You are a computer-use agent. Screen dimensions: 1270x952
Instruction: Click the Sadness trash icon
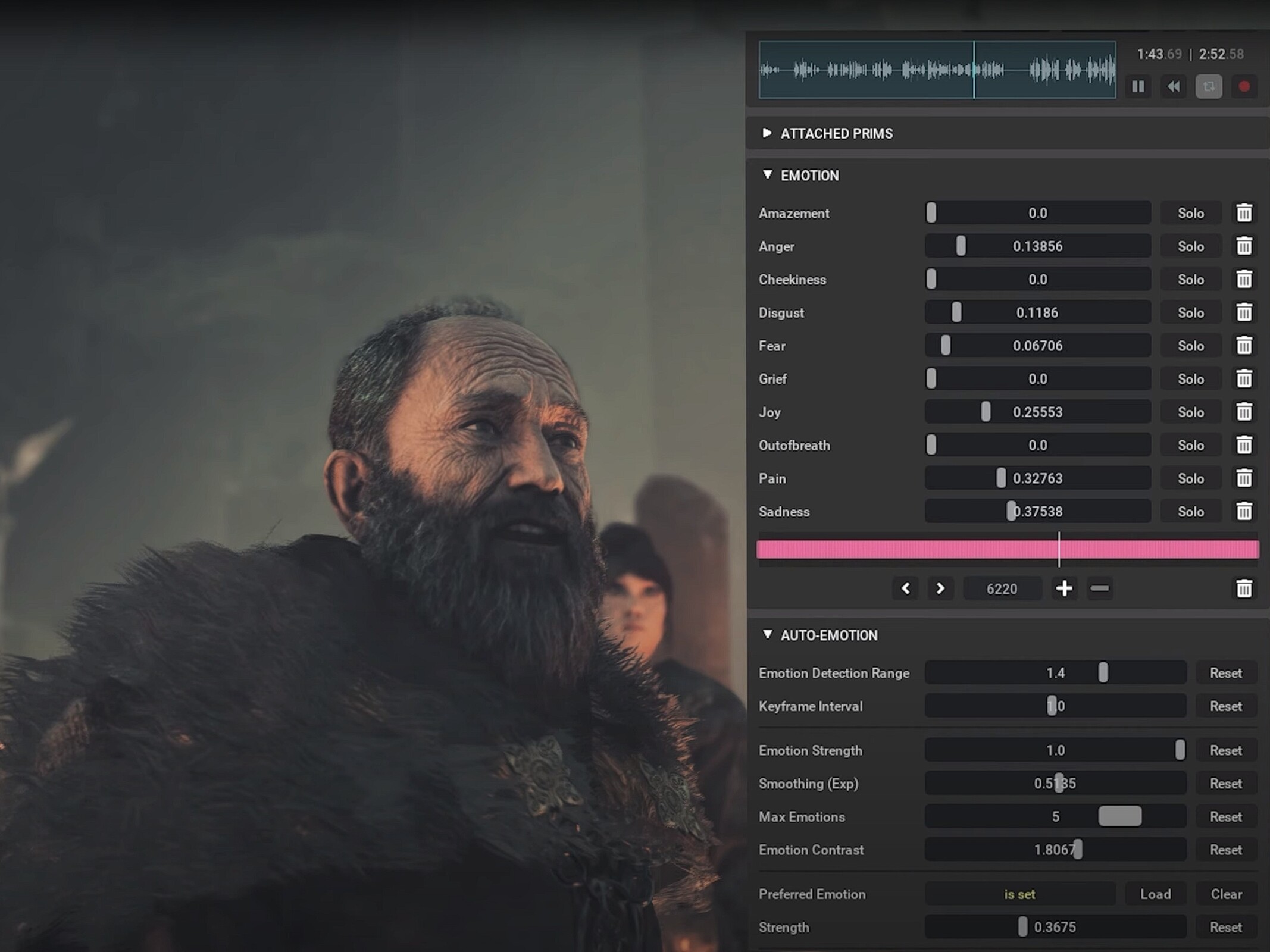click(1244, 512)
